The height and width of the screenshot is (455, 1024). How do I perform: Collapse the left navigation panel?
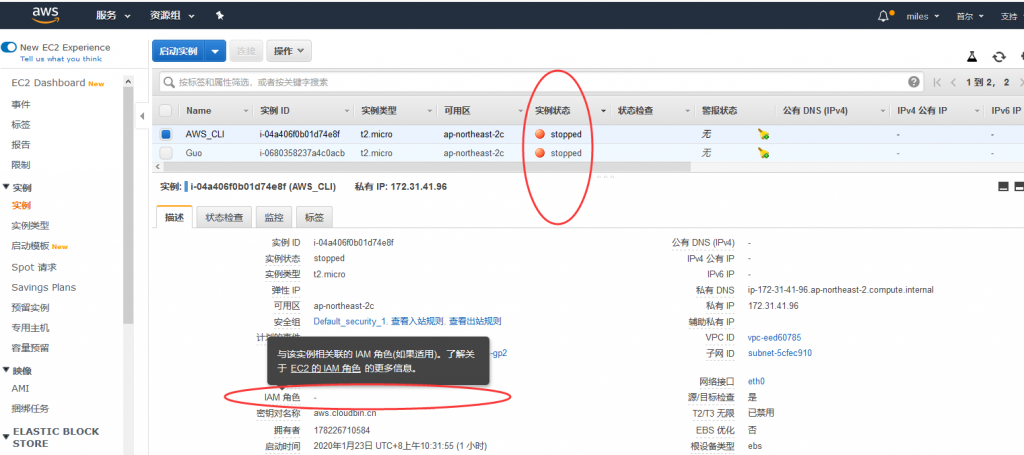[x=142, y=116]
